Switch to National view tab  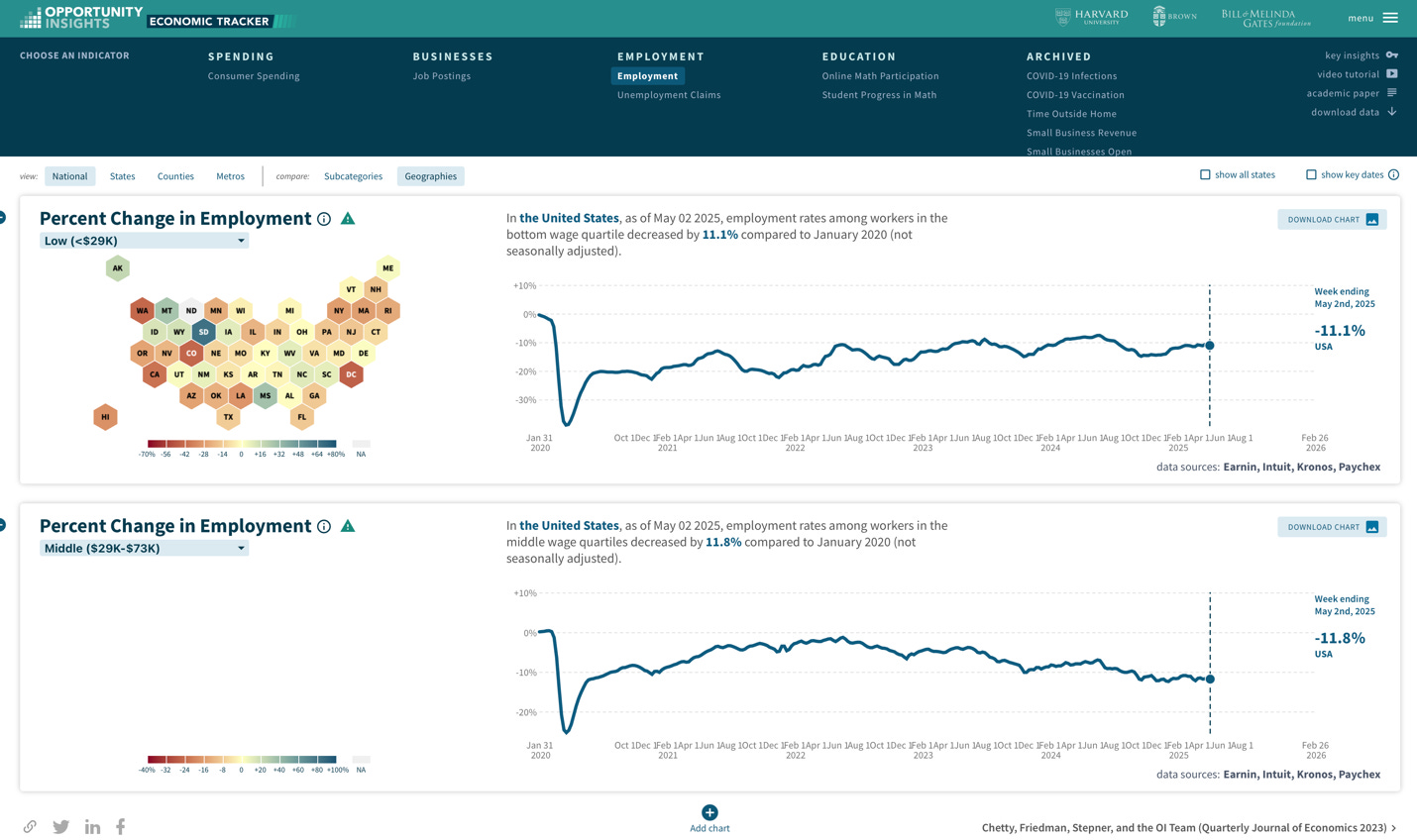point(69,176)
